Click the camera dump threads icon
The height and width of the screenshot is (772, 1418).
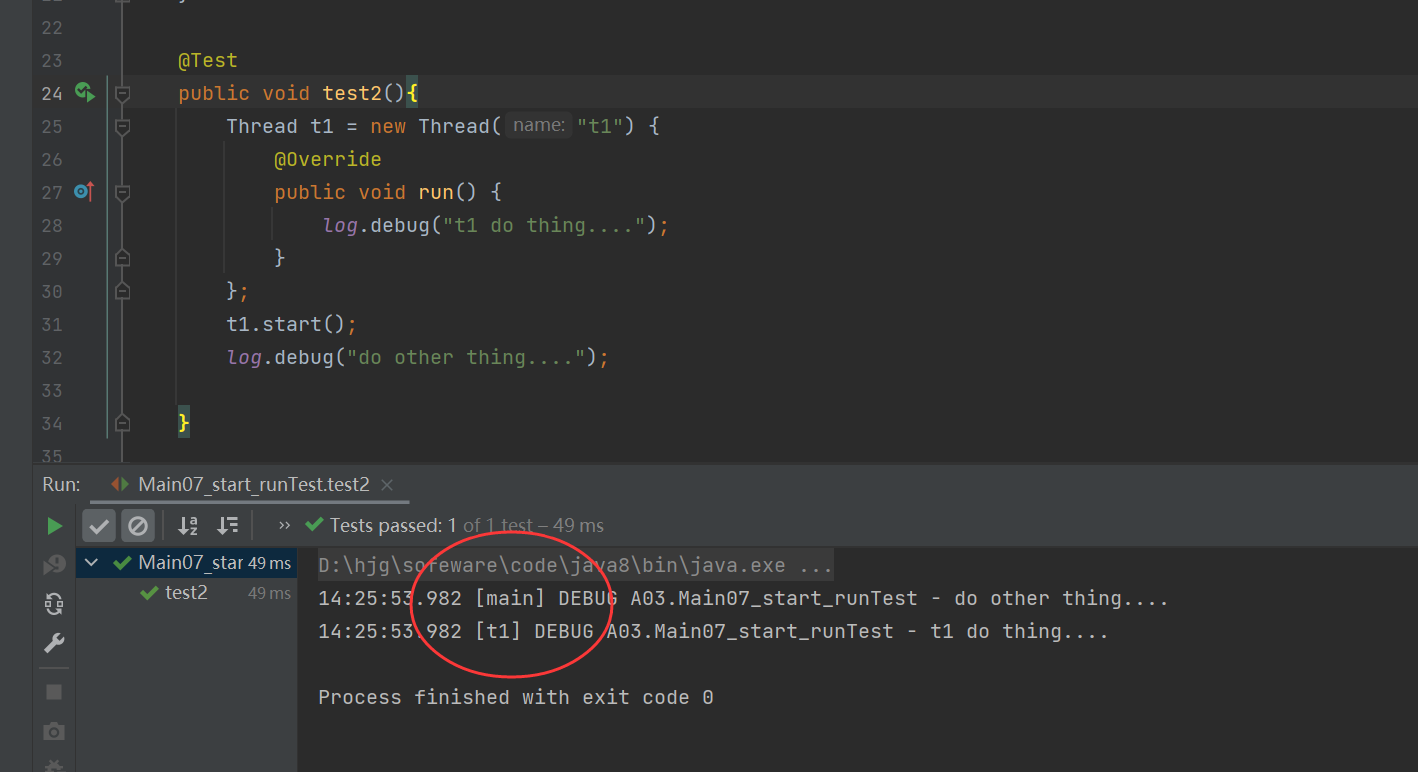click(54, 732)
